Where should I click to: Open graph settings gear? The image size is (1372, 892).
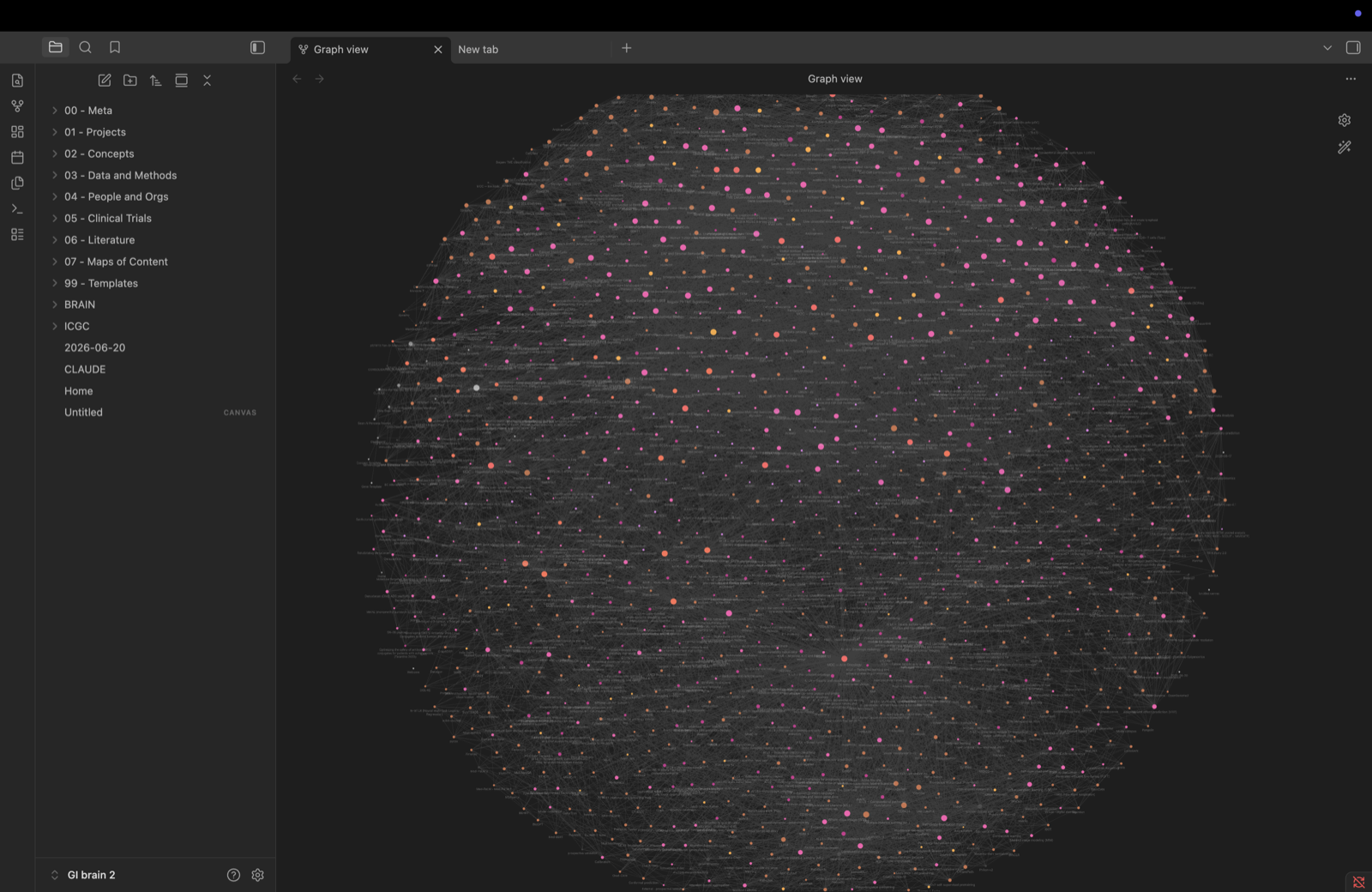pos(1345,120)
